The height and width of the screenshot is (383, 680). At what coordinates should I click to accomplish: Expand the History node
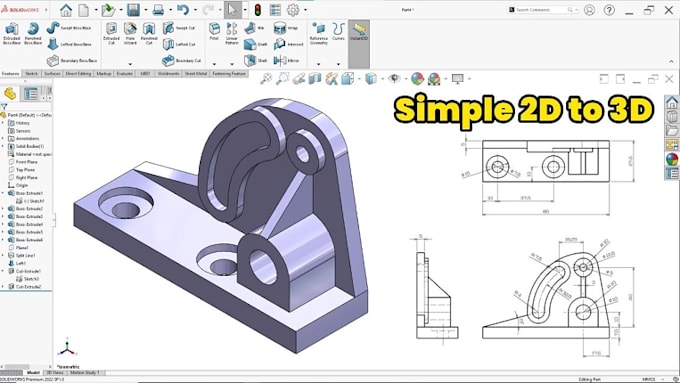(3, 123)
